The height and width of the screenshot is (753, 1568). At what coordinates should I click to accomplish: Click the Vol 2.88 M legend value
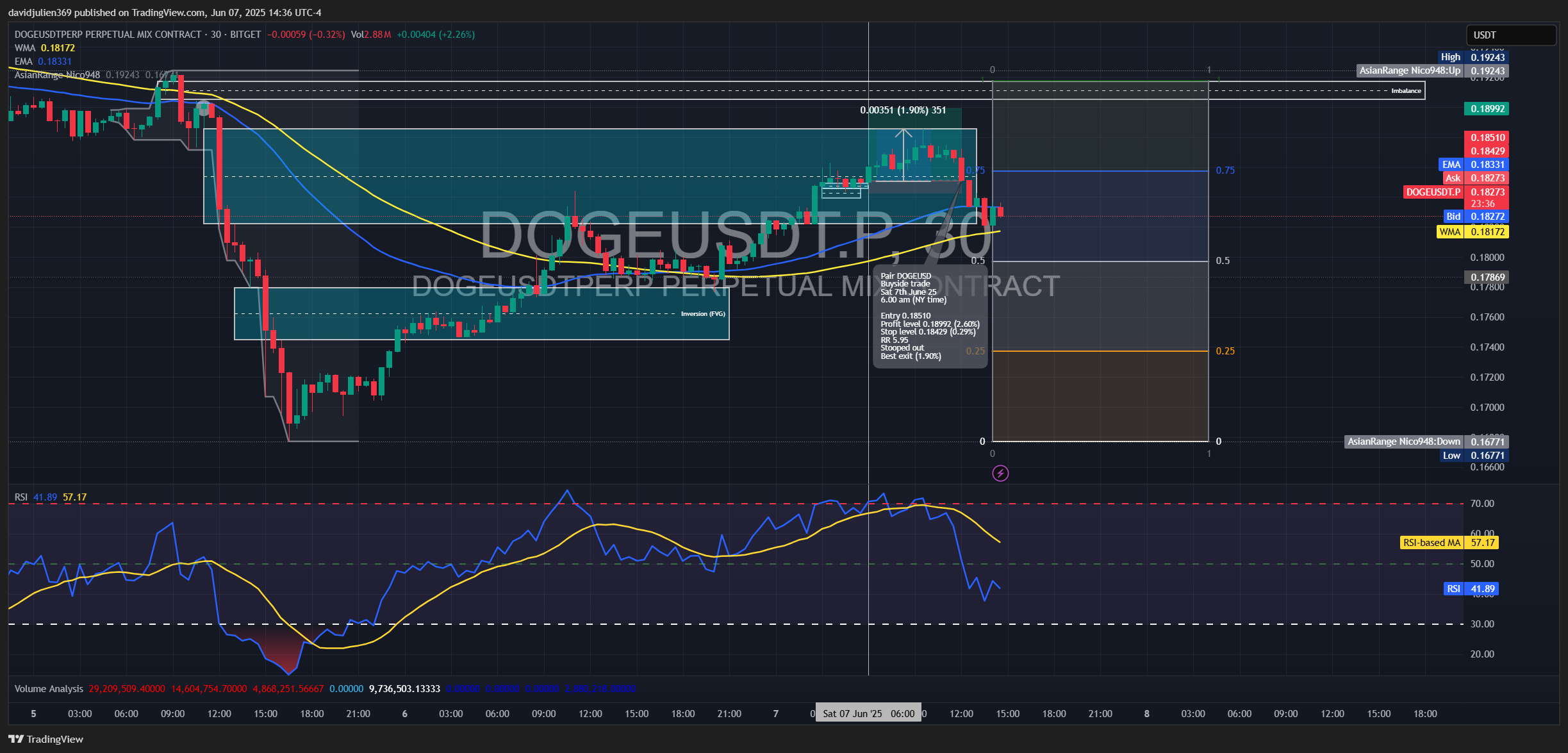click(371, 35)
